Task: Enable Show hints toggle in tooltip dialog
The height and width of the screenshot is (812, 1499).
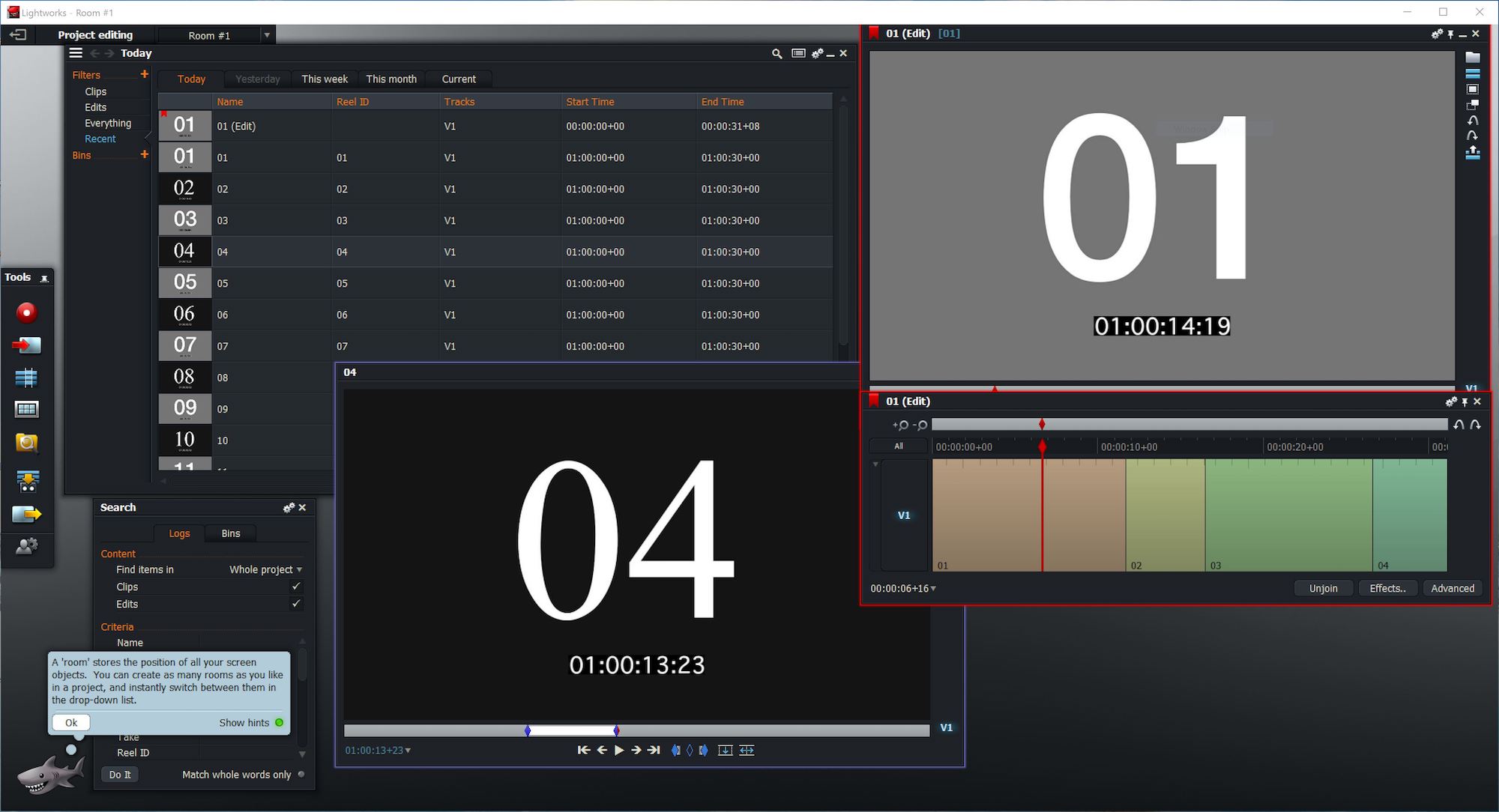Action: click(278, 722)
